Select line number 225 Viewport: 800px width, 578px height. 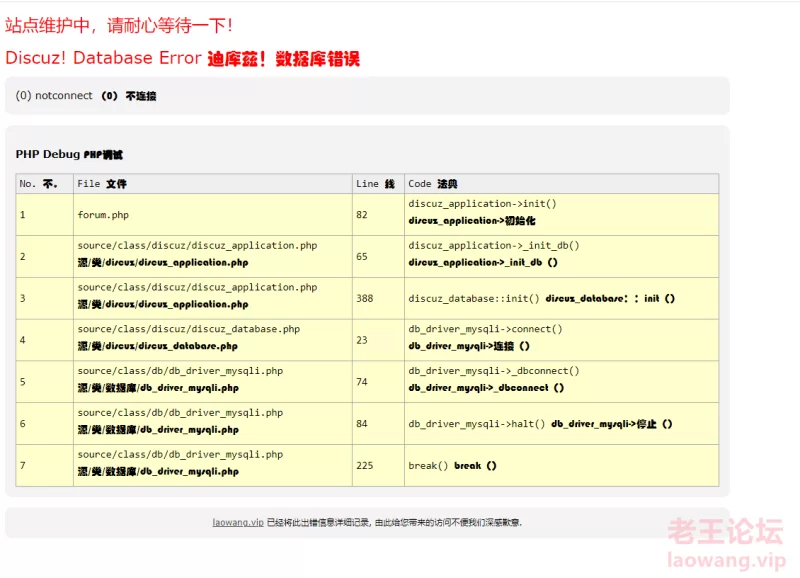pos(364,466)
